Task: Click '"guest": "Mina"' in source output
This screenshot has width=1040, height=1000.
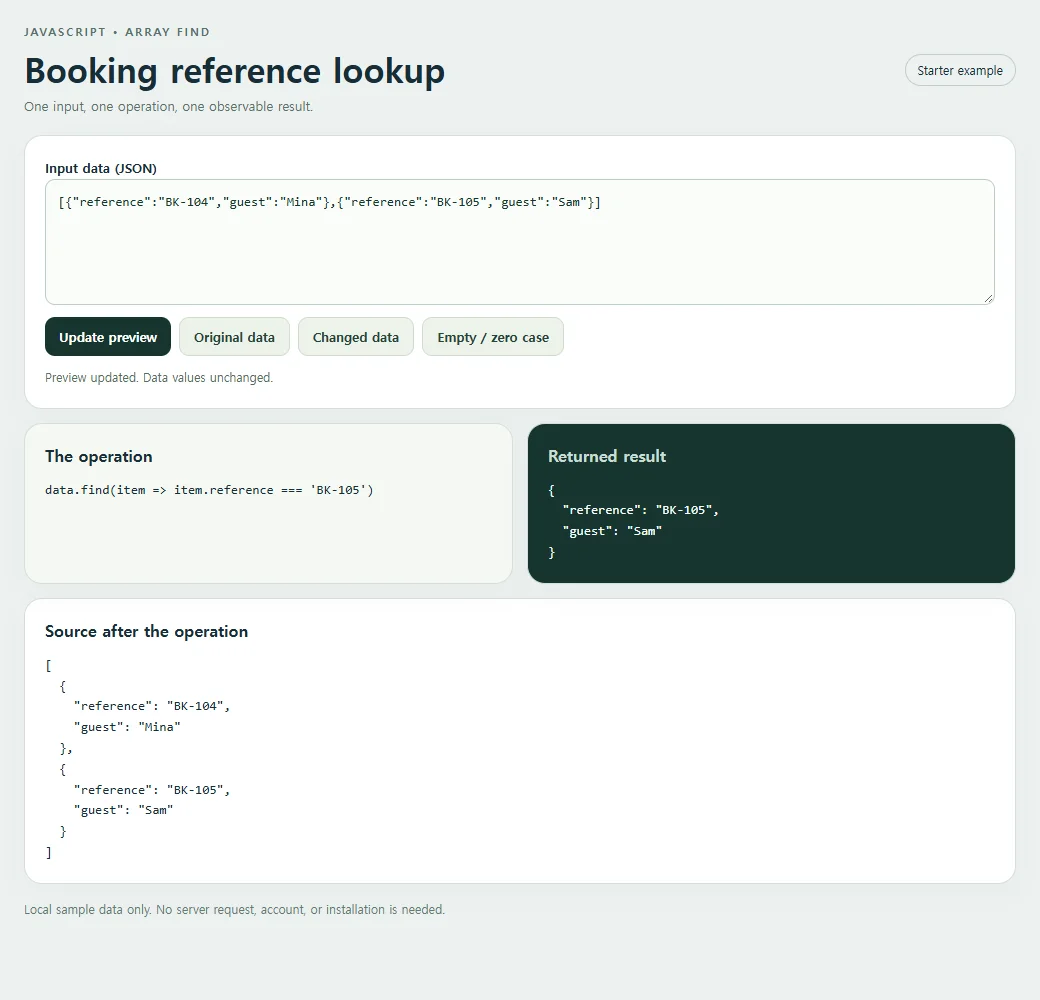Action: [x=127, y=727]
